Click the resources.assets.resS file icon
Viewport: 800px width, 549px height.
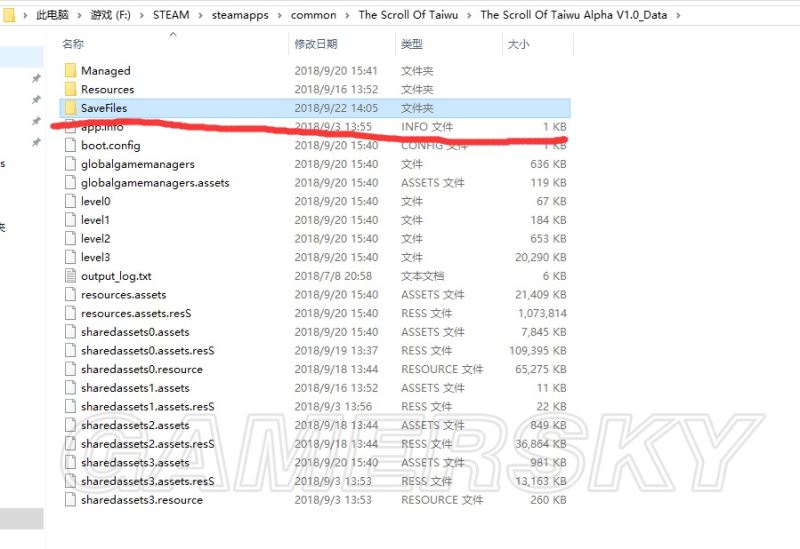click(x=70, y=313)
